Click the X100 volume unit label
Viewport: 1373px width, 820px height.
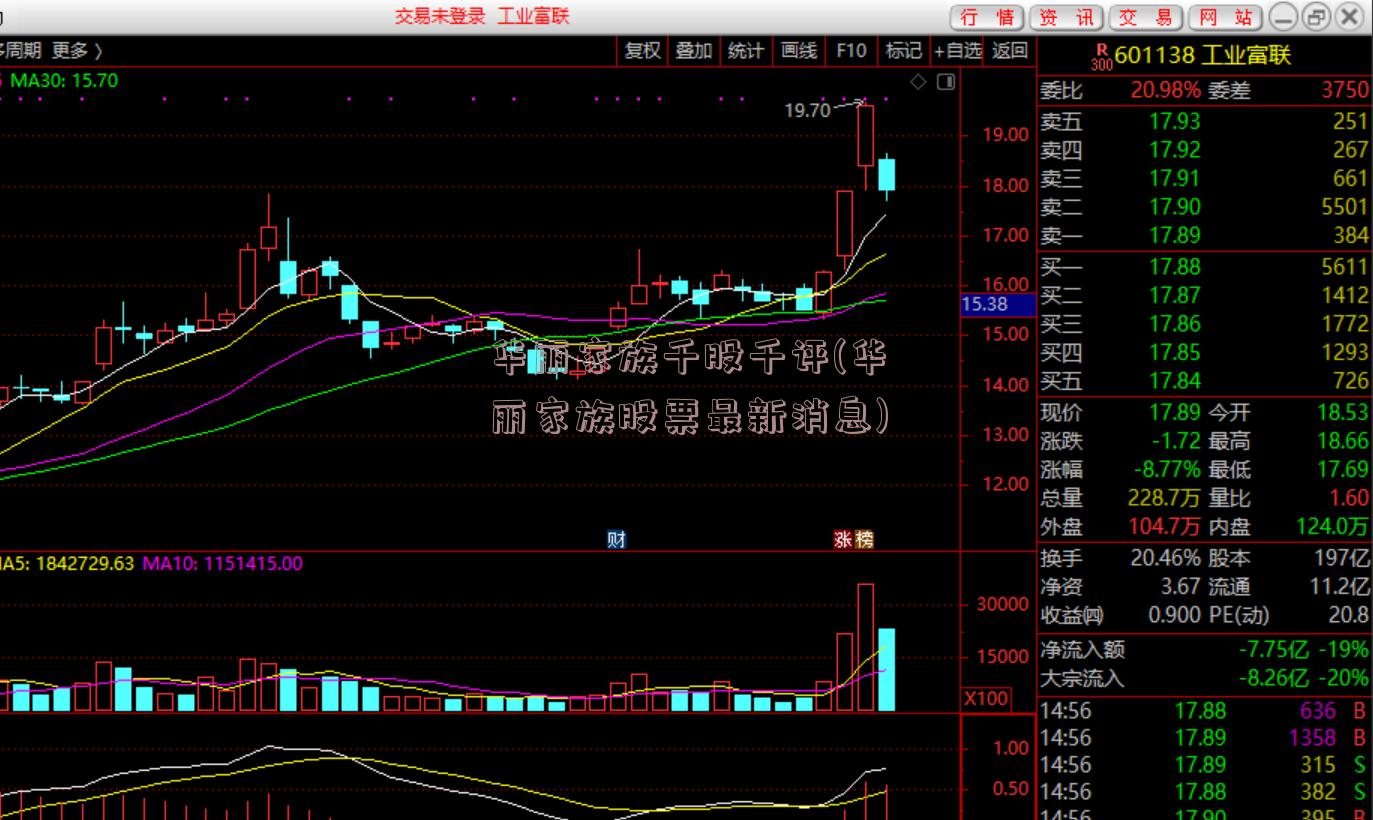click(x=987, y=700)
